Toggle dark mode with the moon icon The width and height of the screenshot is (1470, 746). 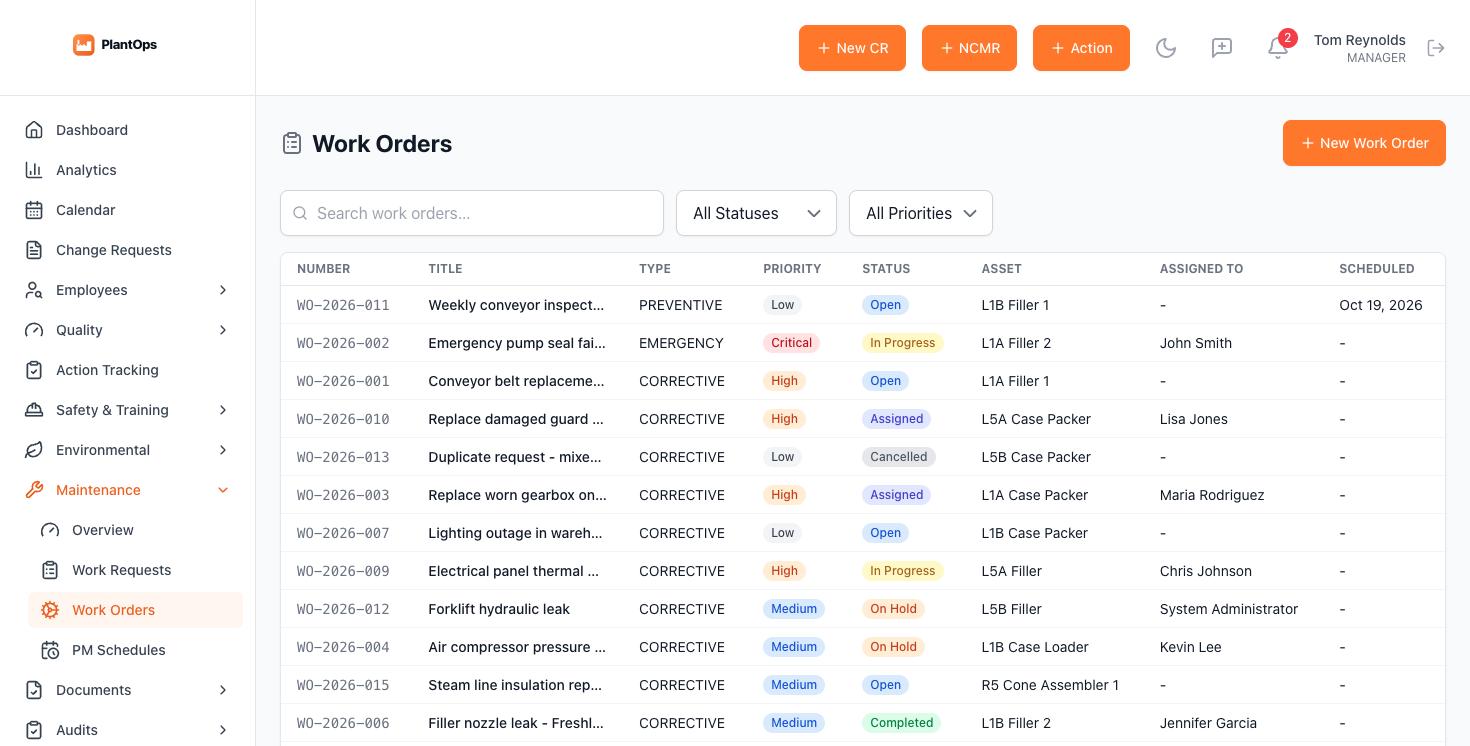coord(1166,48)
